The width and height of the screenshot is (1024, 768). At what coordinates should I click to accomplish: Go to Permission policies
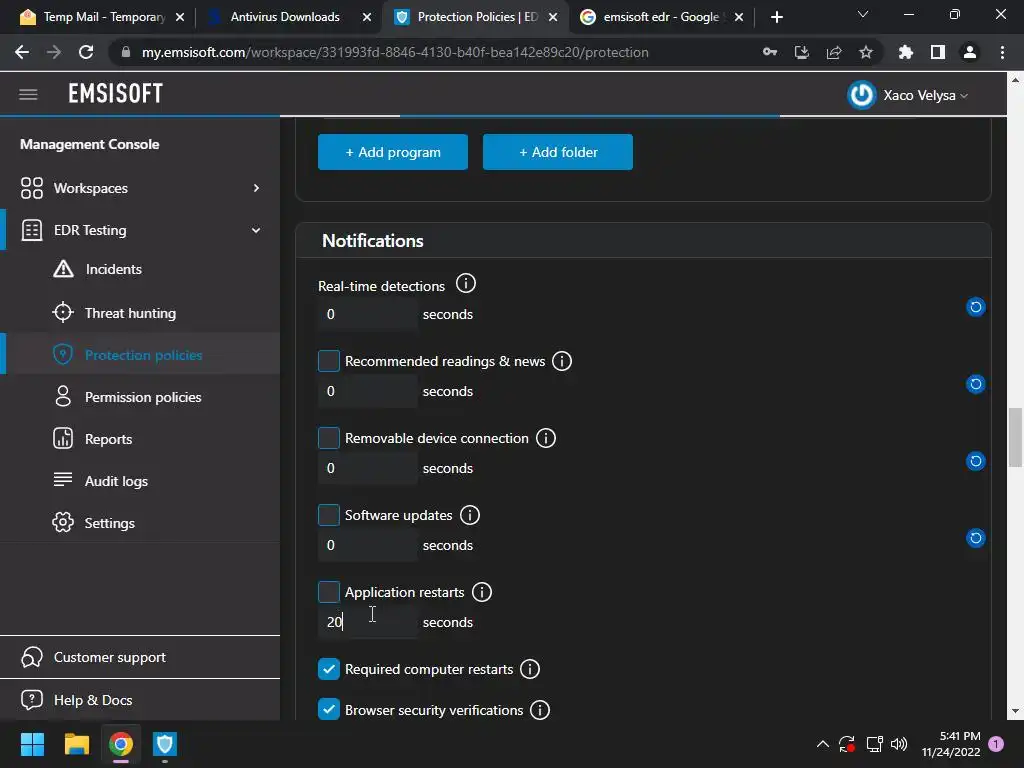pyautogui.click(x=142, y=397)
